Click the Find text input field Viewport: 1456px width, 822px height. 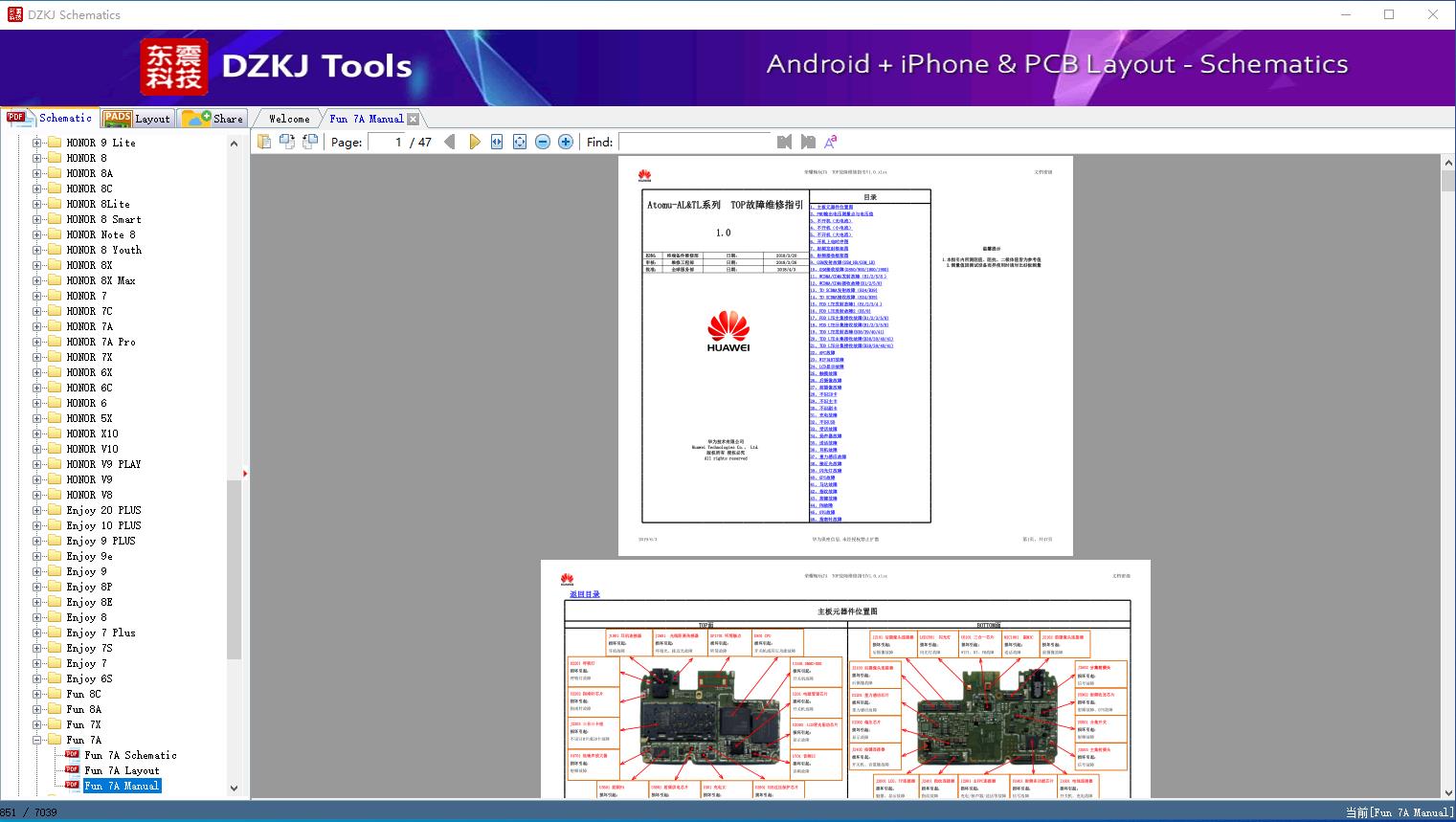tap(694, 142)
